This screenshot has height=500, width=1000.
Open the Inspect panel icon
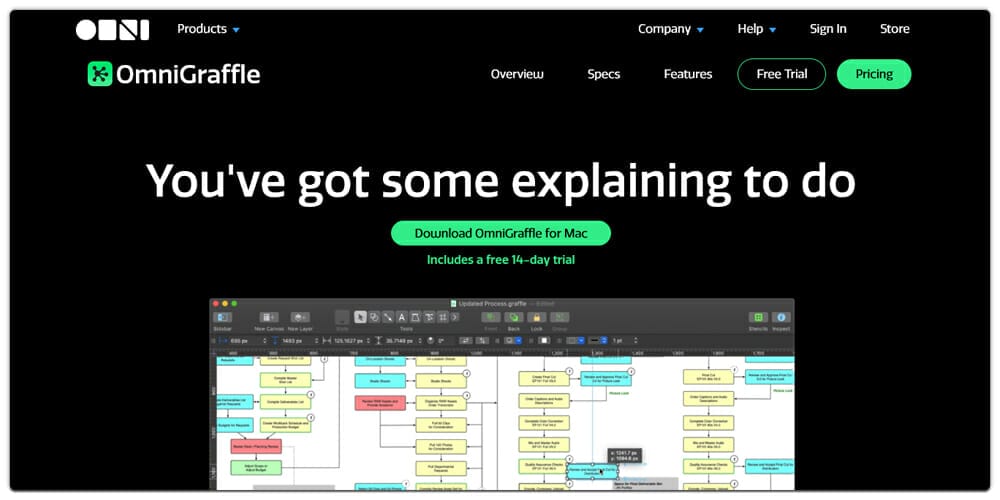tap(781, 317)
